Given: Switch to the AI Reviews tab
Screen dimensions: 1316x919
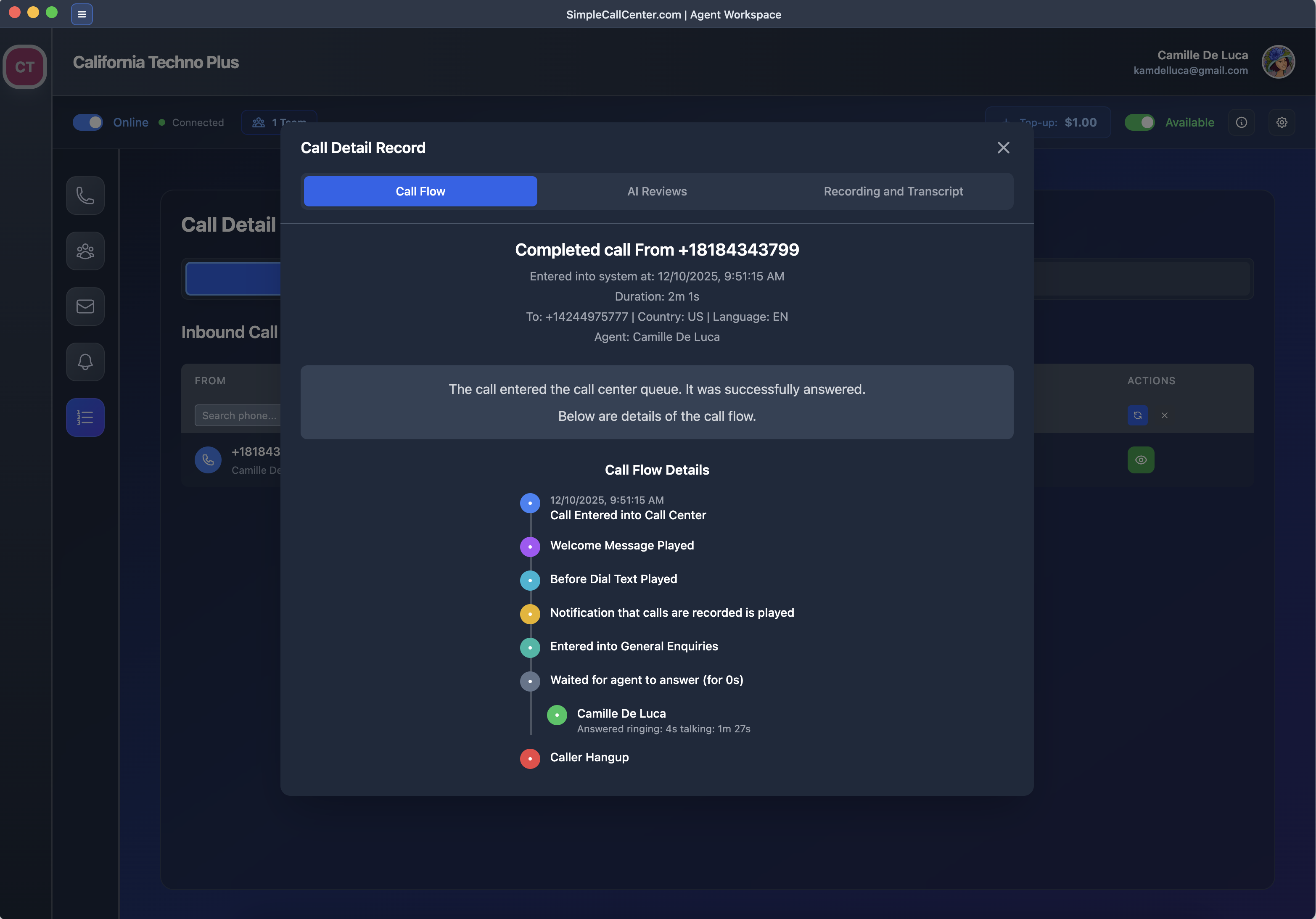Looking at the screenshot, I should (x=657, y=191).
